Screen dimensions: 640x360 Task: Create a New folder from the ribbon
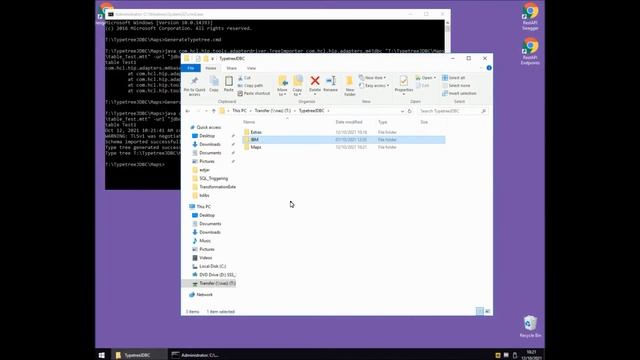pos(350,86)
